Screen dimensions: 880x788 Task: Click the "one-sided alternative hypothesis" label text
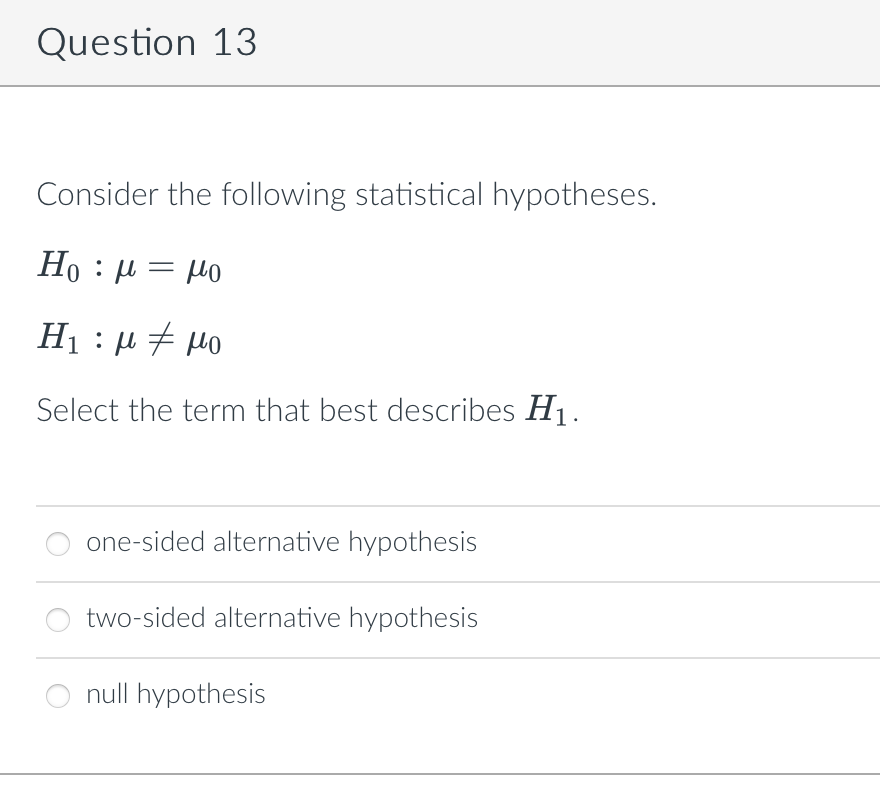pyautogui.click(x=281, y=542)
